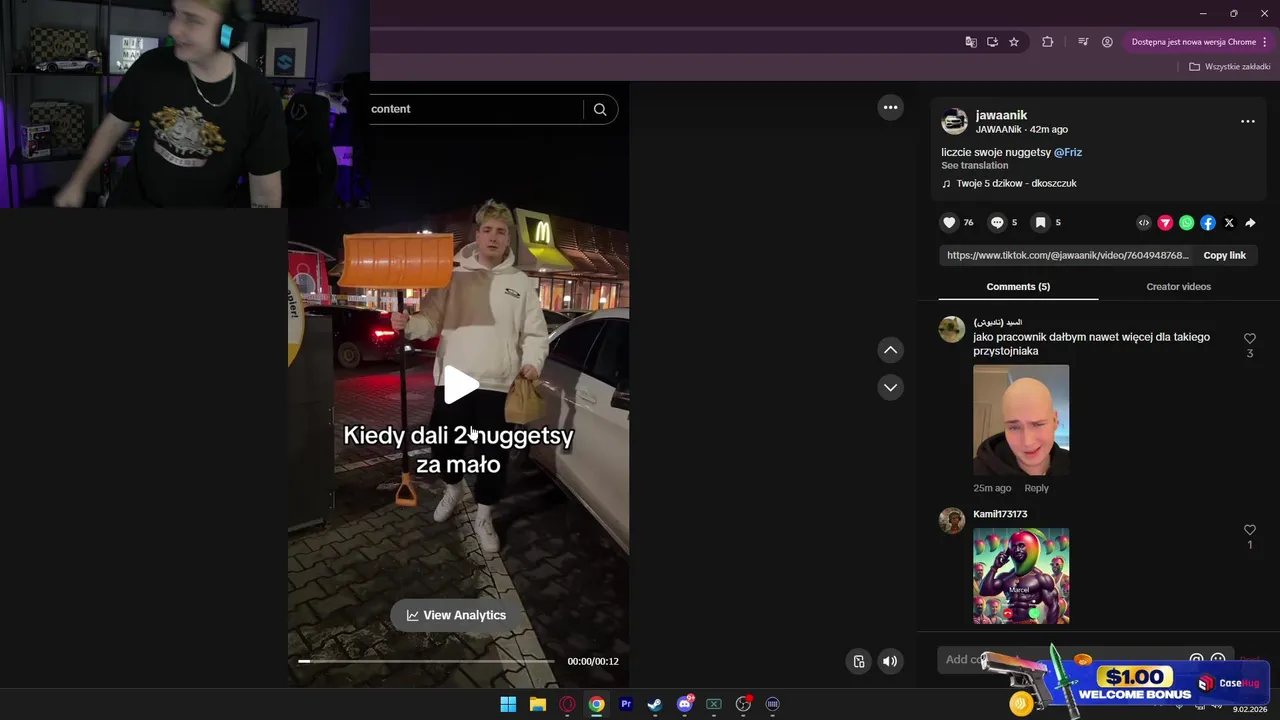The image size is (1280, 720).
Task: Share the video to Facebook
Action: point(1208,223)
